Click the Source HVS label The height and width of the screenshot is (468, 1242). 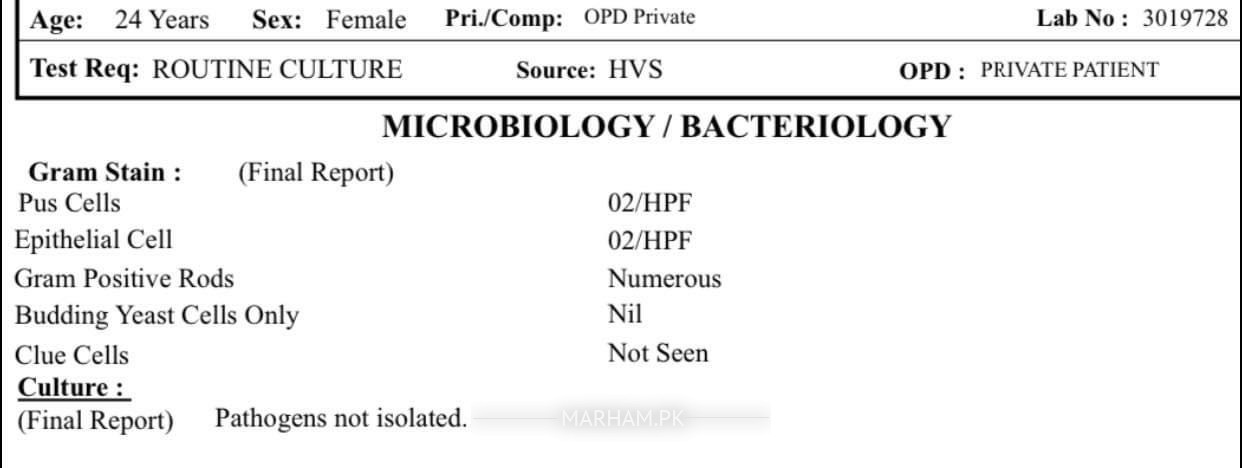(x=589, y=70)
